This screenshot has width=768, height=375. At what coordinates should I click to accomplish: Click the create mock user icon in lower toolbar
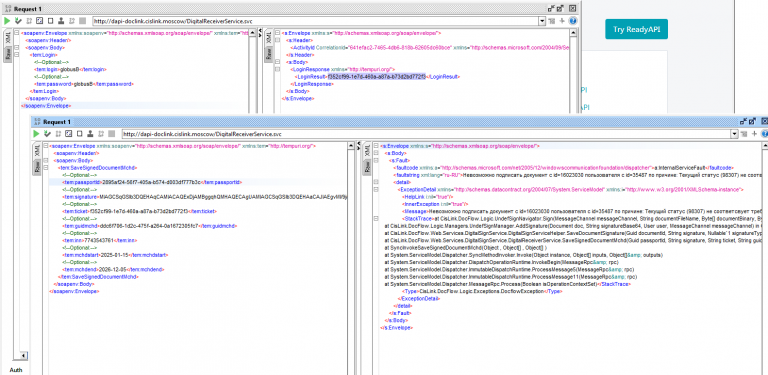(90, 134)
